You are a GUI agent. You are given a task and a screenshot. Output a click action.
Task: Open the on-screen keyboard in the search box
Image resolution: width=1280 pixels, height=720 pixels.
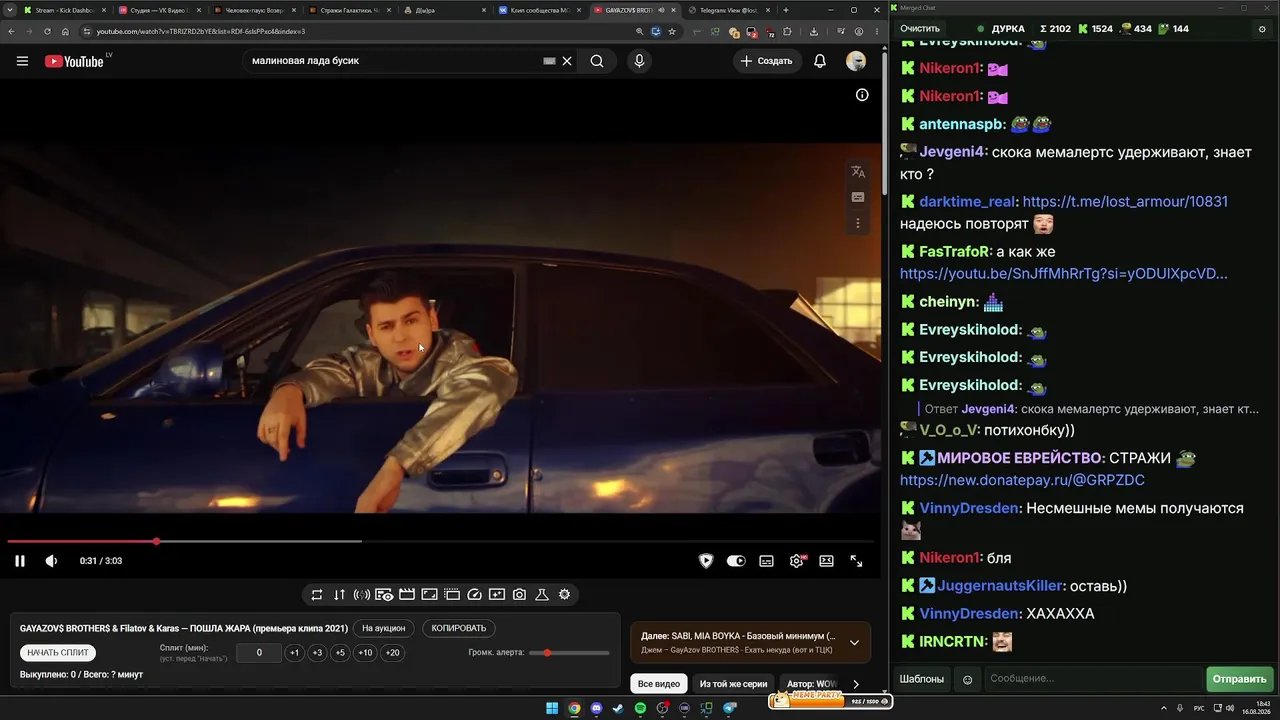[x=549, y=61]
